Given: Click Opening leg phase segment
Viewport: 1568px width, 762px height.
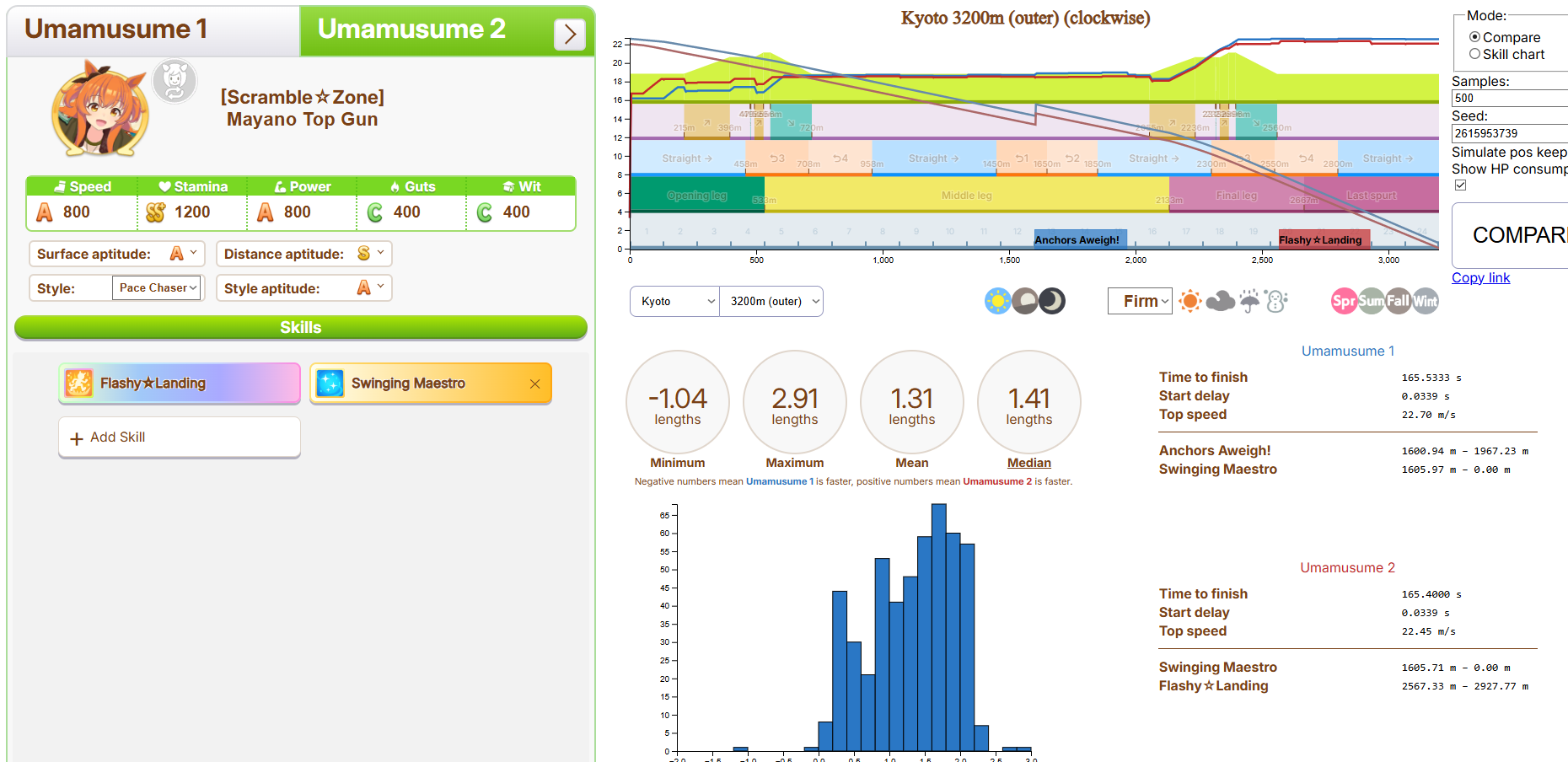Looking at the screenshot, I should click(697, 195).
